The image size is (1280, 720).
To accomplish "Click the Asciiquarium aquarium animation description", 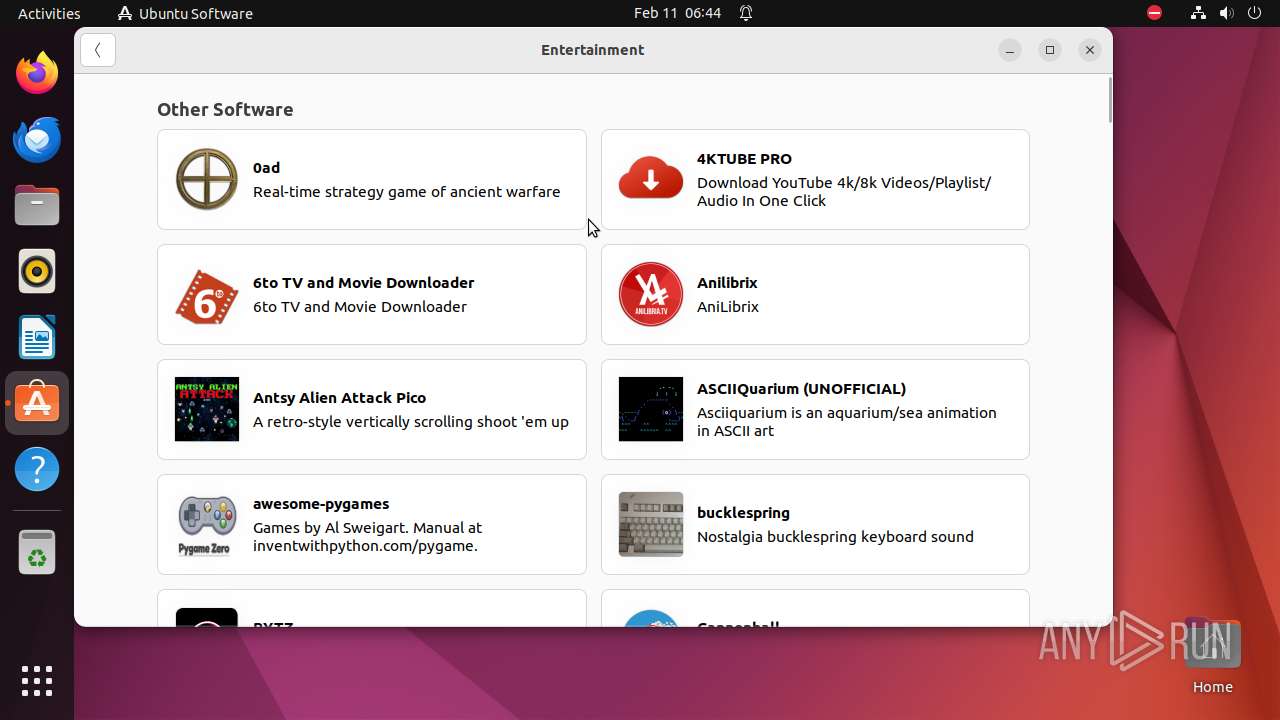I will (847, 422).
